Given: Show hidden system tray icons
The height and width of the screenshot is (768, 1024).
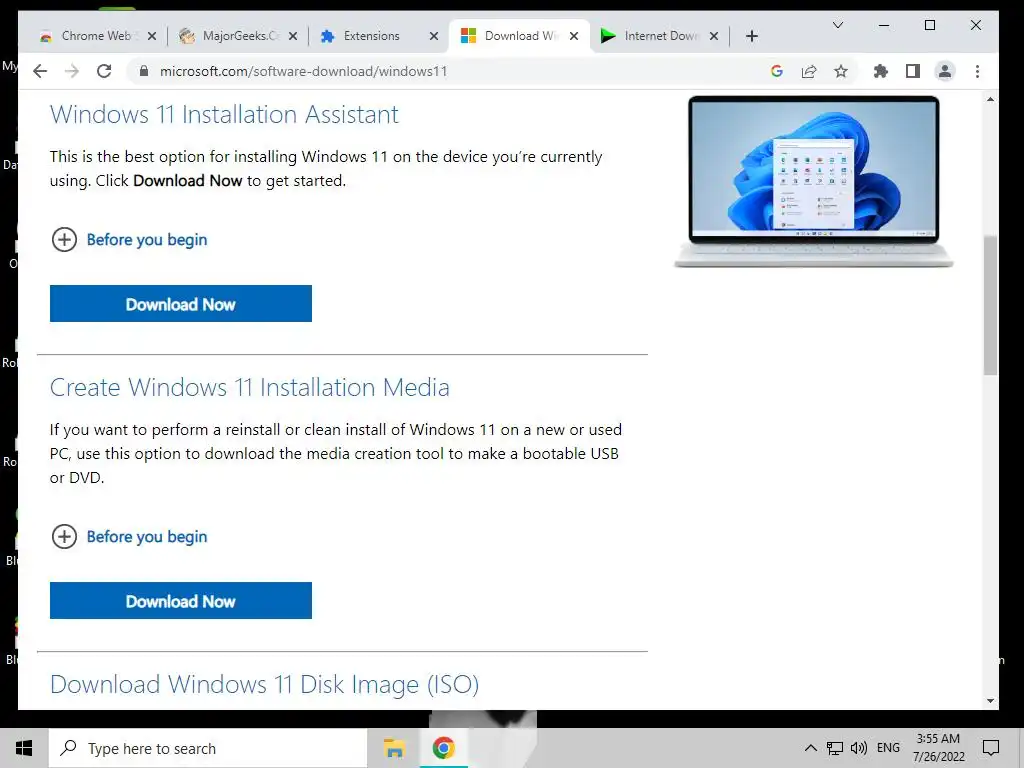Looking at the screenshot, I should point(810,748).
